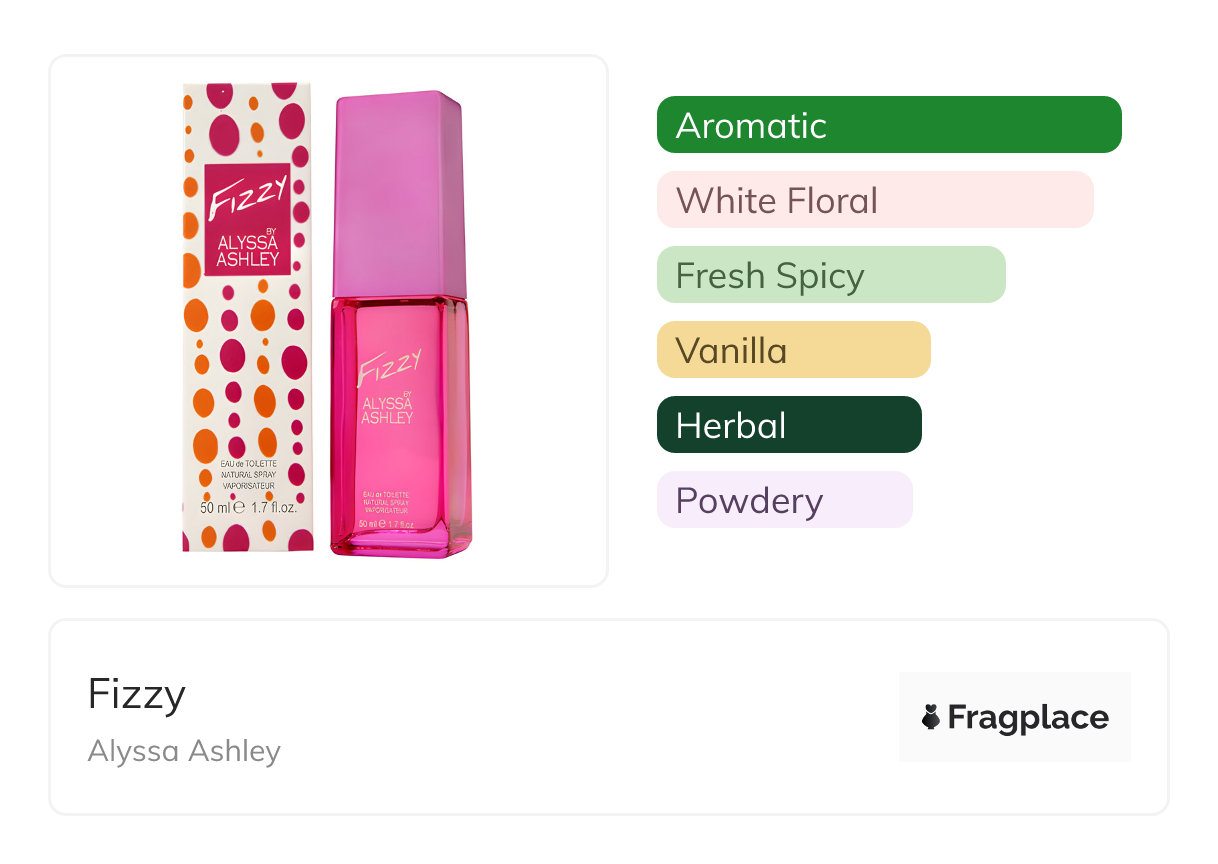The width and height of the screenshot is (1218, 864).
Task: Click Eau de Toilette text on the box
Action: (x=248, y=464)
